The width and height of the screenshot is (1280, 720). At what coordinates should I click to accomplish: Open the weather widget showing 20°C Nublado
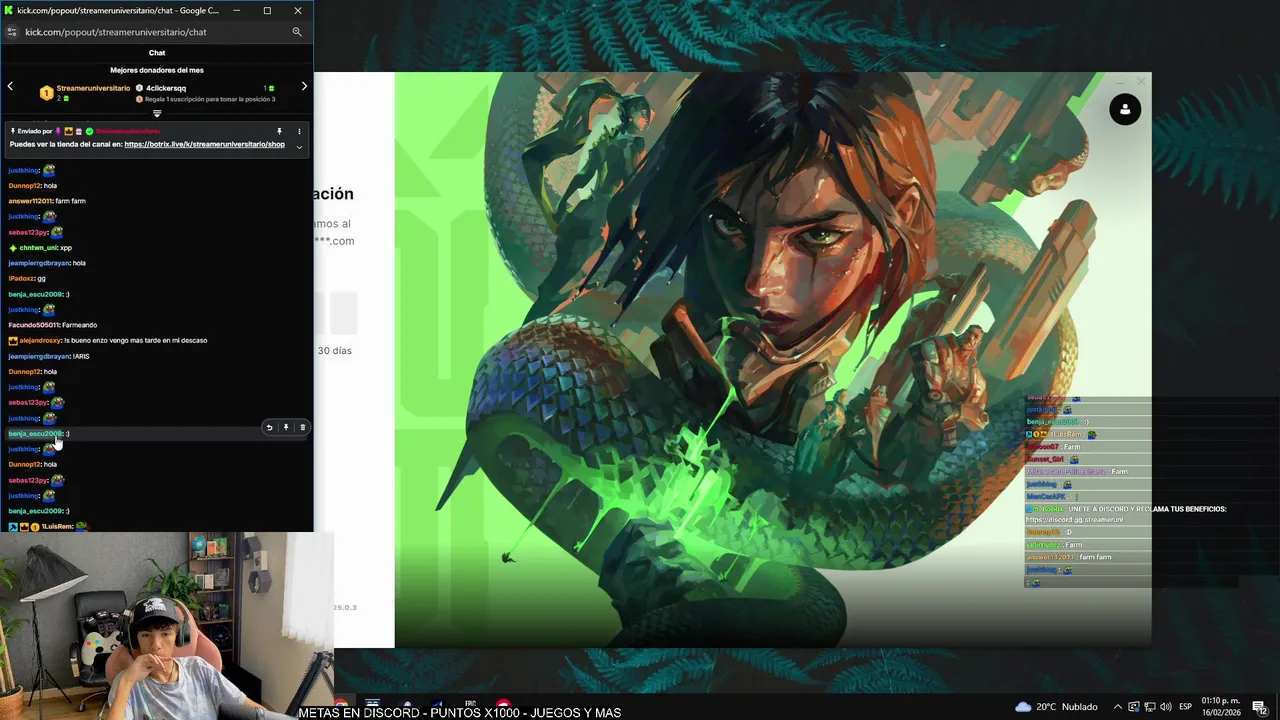tap(1057, 706)
